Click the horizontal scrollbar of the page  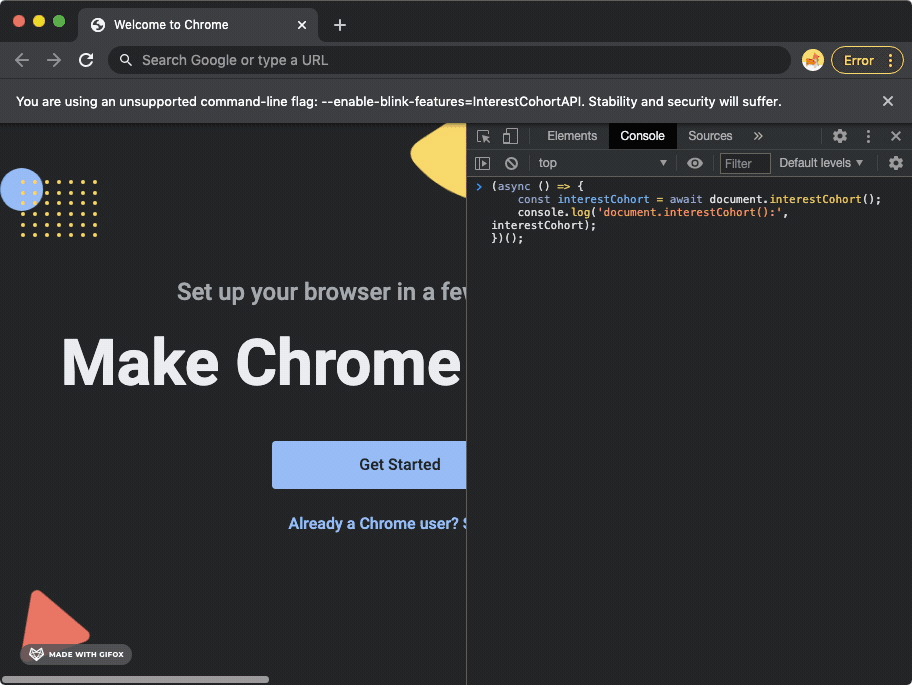[136, 679]
